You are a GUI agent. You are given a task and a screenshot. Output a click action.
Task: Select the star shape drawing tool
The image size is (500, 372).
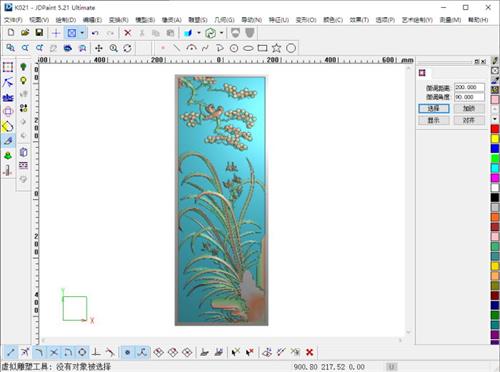276,48
